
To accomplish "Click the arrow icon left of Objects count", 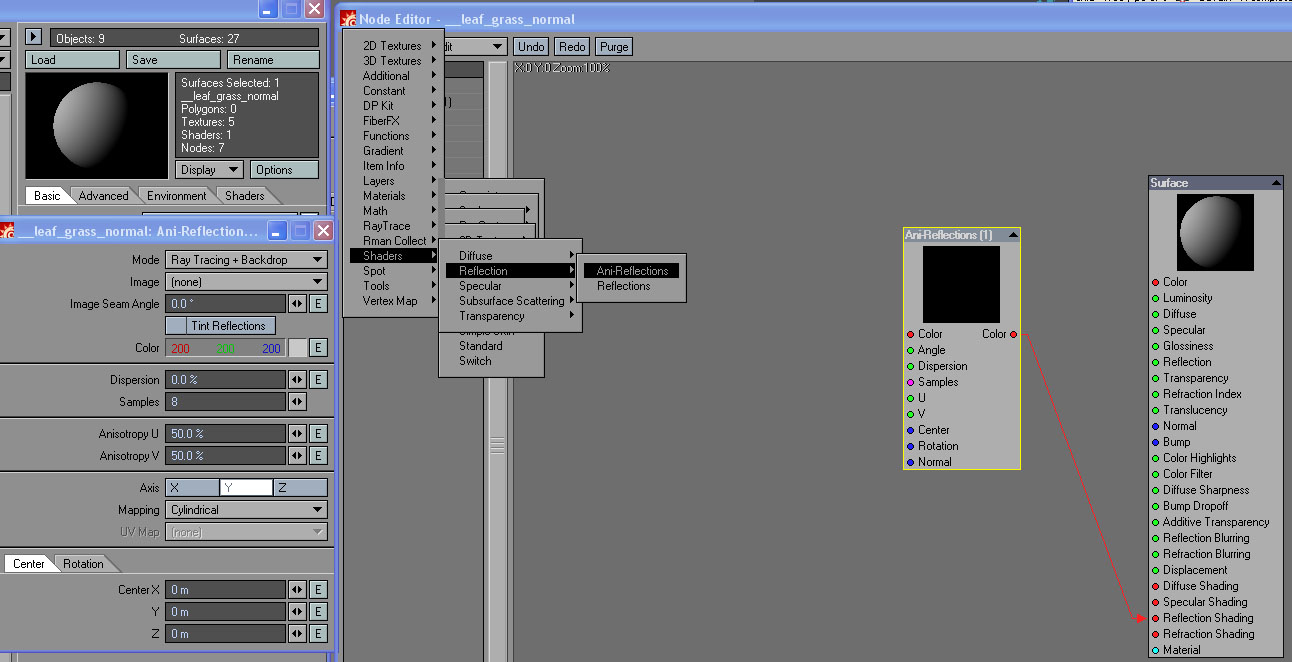I will (x=33, y=37).
